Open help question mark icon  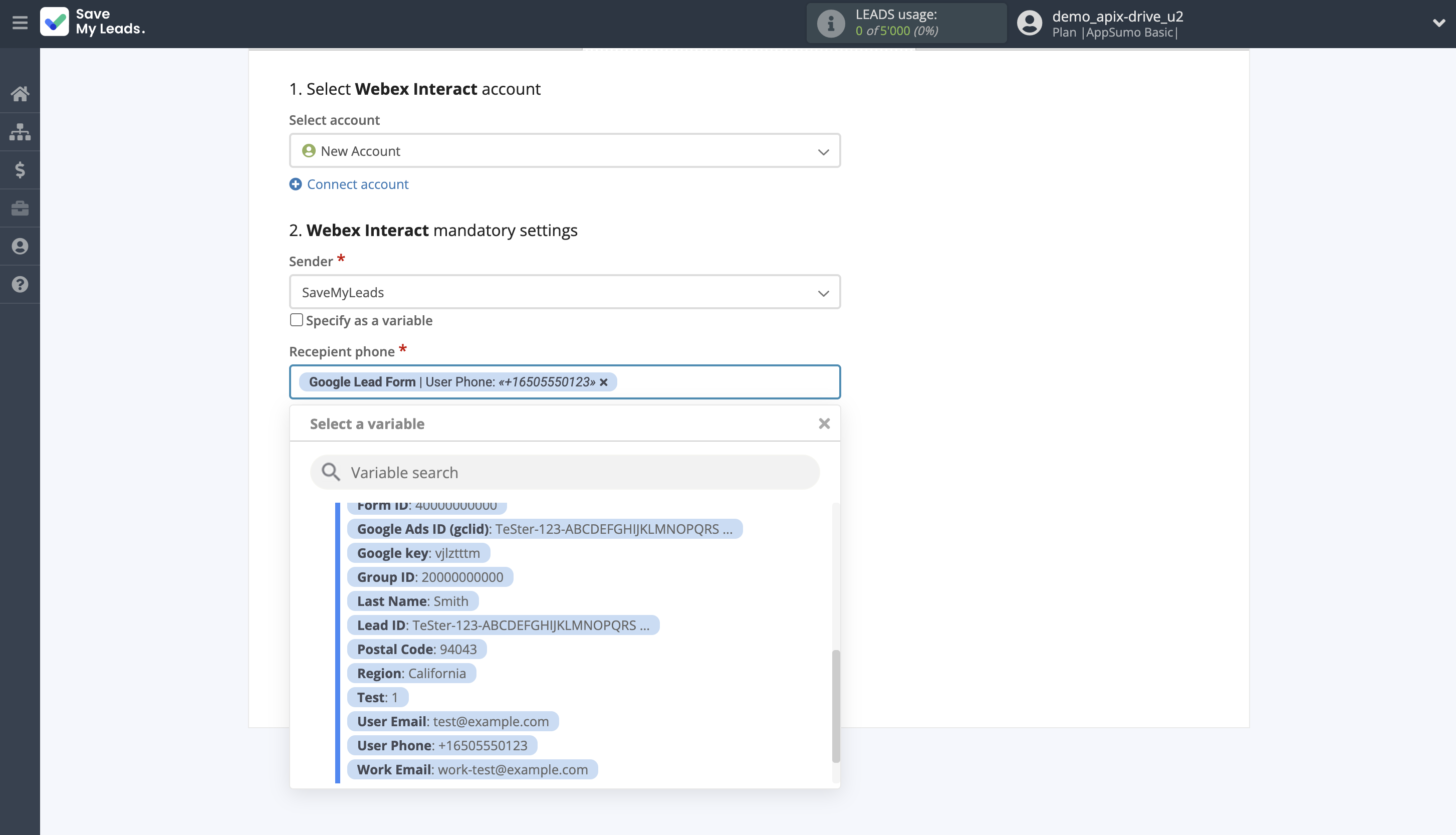[20, 285]
